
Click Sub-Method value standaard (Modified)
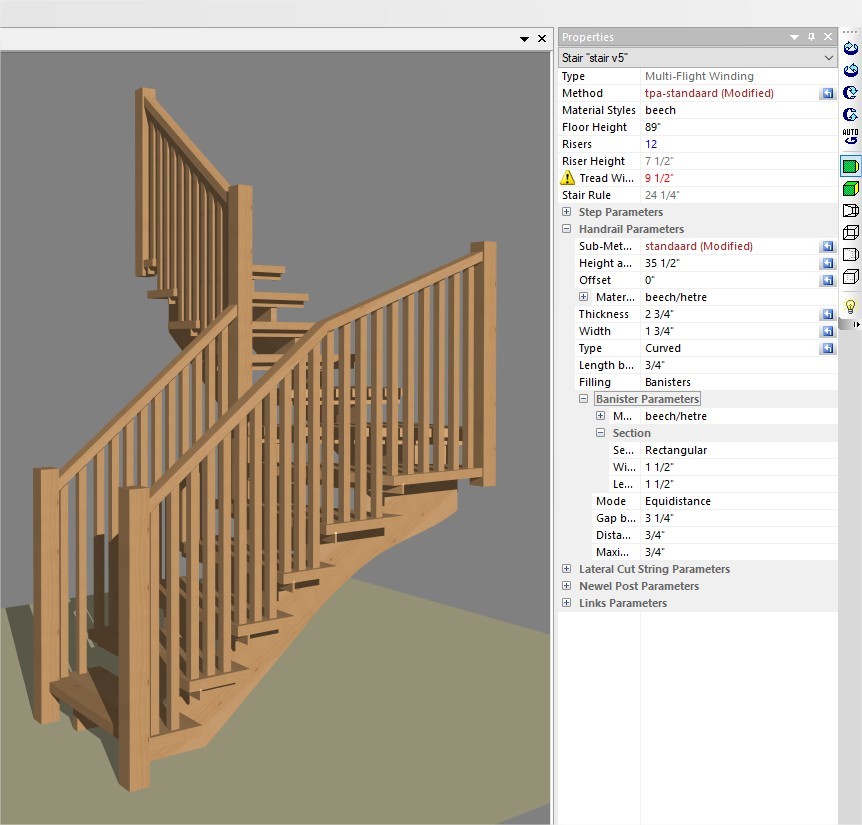[699, 246]
